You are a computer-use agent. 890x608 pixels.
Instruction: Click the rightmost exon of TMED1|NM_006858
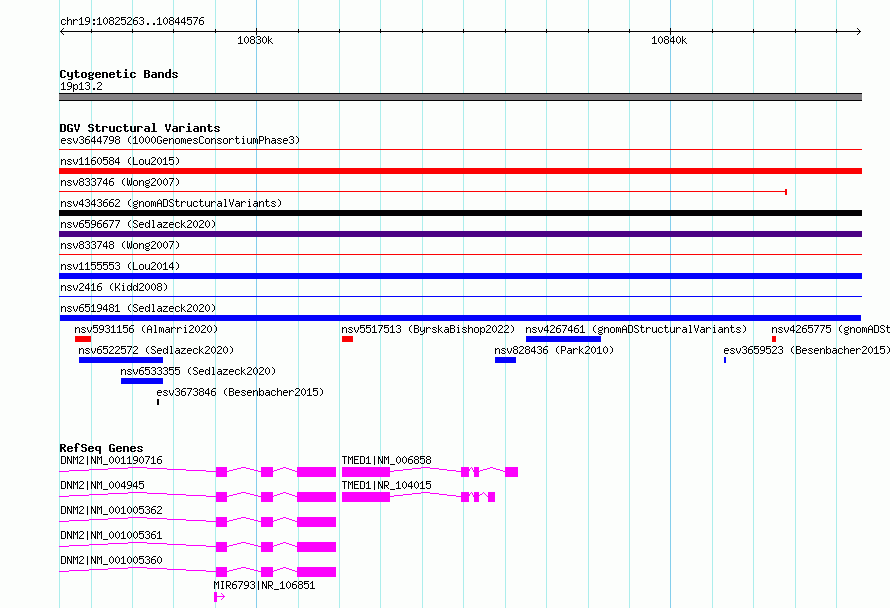click(x=511, y=472)
